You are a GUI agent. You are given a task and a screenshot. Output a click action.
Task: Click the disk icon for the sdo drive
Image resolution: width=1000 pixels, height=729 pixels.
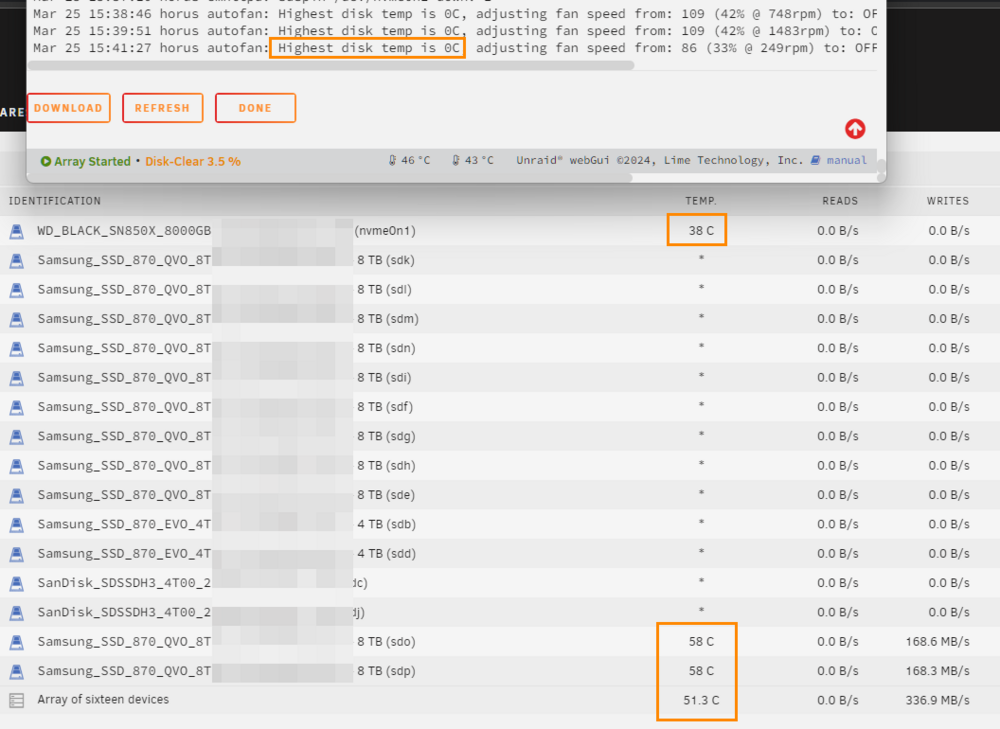(17, 642)
